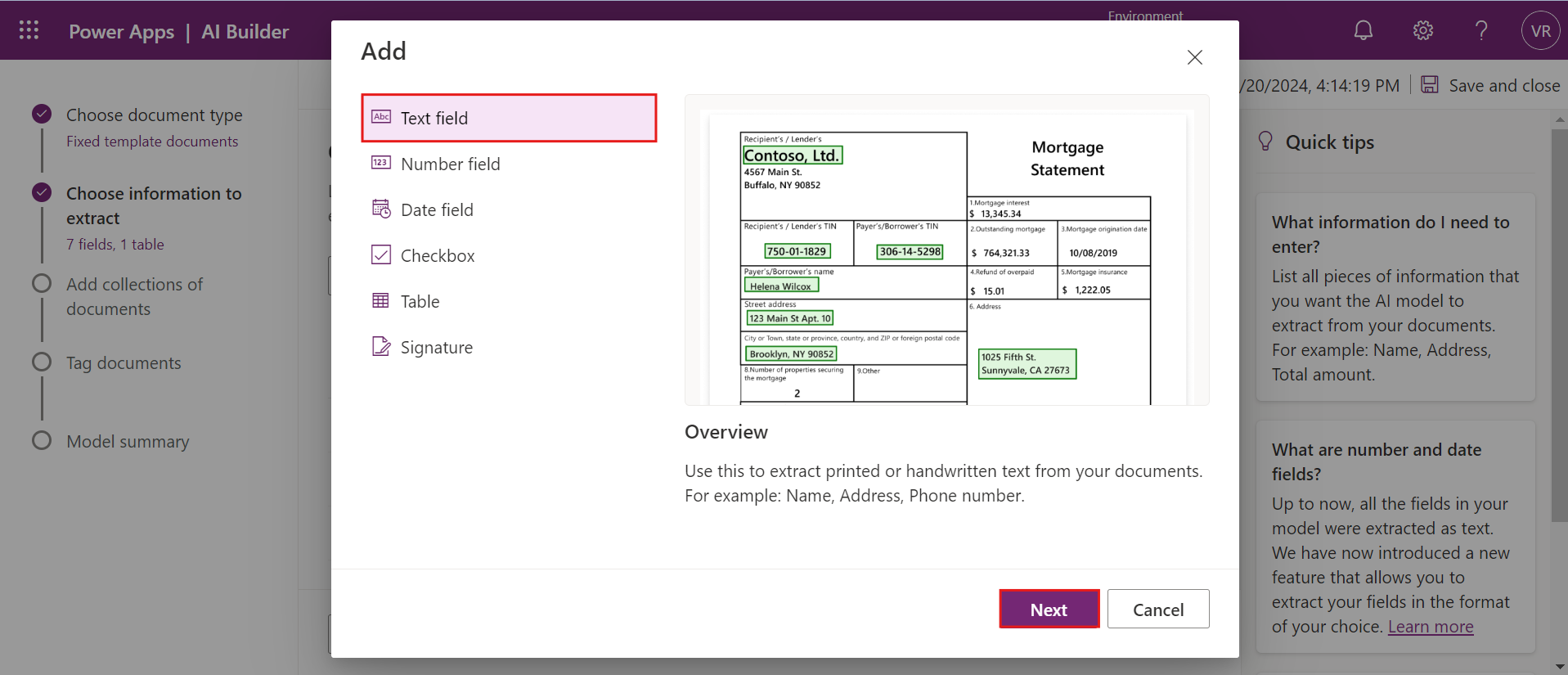Select the Signature field type
The image size is (1568, 675).
coord(436,347)
